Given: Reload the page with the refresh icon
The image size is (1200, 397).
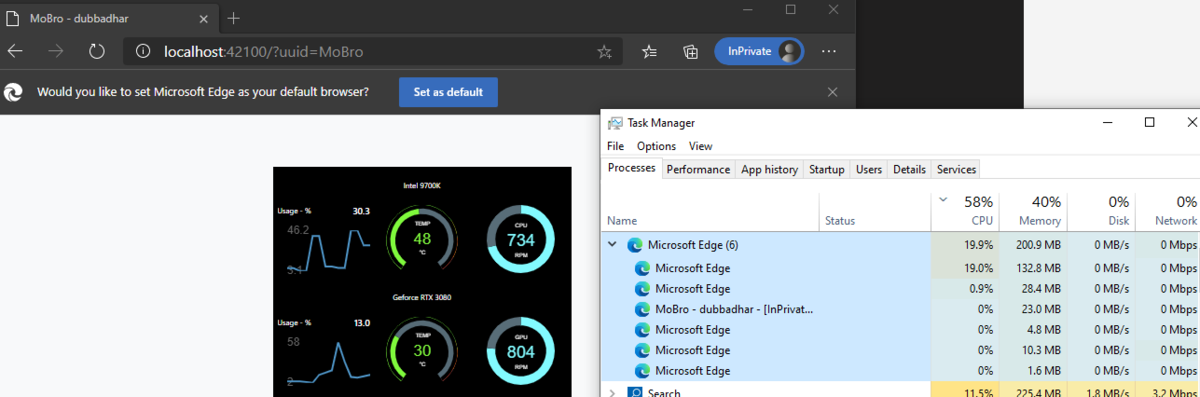Looking at the screenshot, I should (x=97, y=51).
